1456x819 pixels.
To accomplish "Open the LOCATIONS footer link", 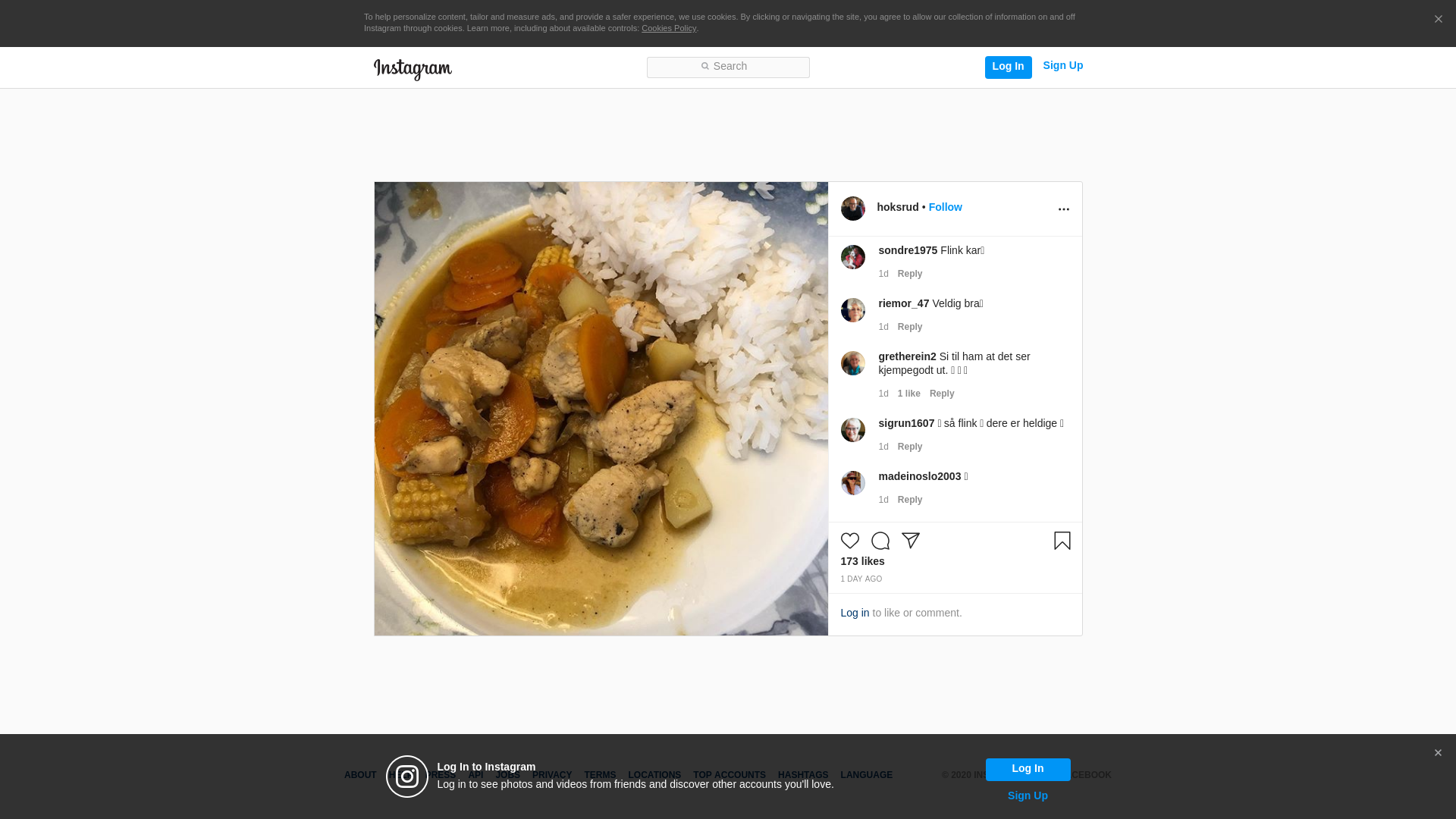I will click(x=654, y=775).
